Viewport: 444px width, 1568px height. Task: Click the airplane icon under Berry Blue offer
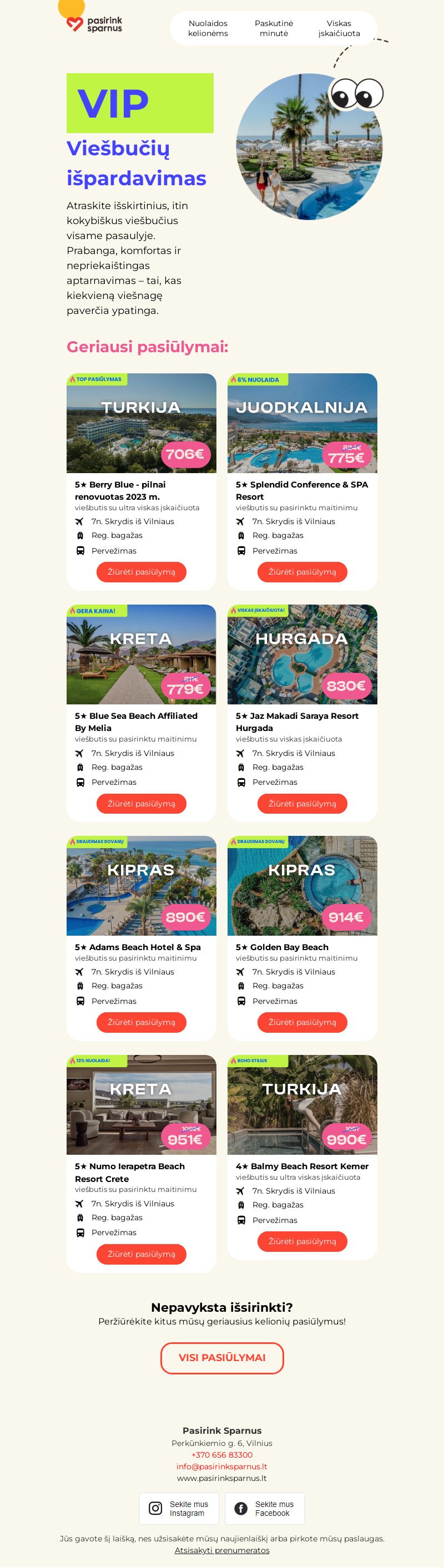(x=79, y=521)
